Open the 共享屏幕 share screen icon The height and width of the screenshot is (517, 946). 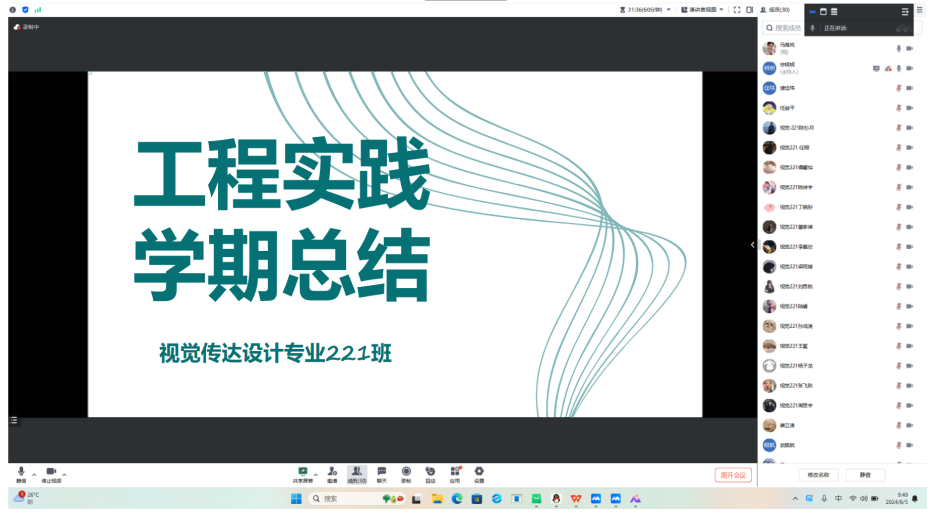click(302, 471)
